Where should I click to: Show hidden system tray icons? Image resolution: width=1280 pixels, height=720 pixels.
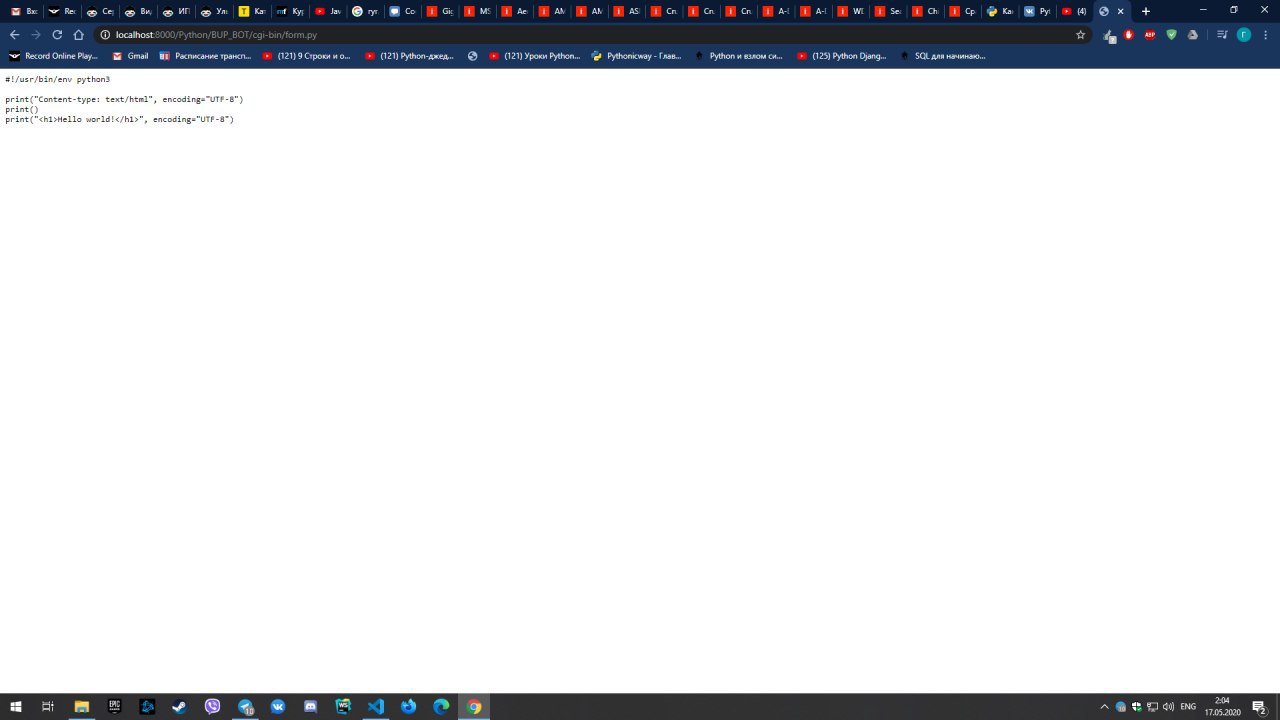[1104, 707]
